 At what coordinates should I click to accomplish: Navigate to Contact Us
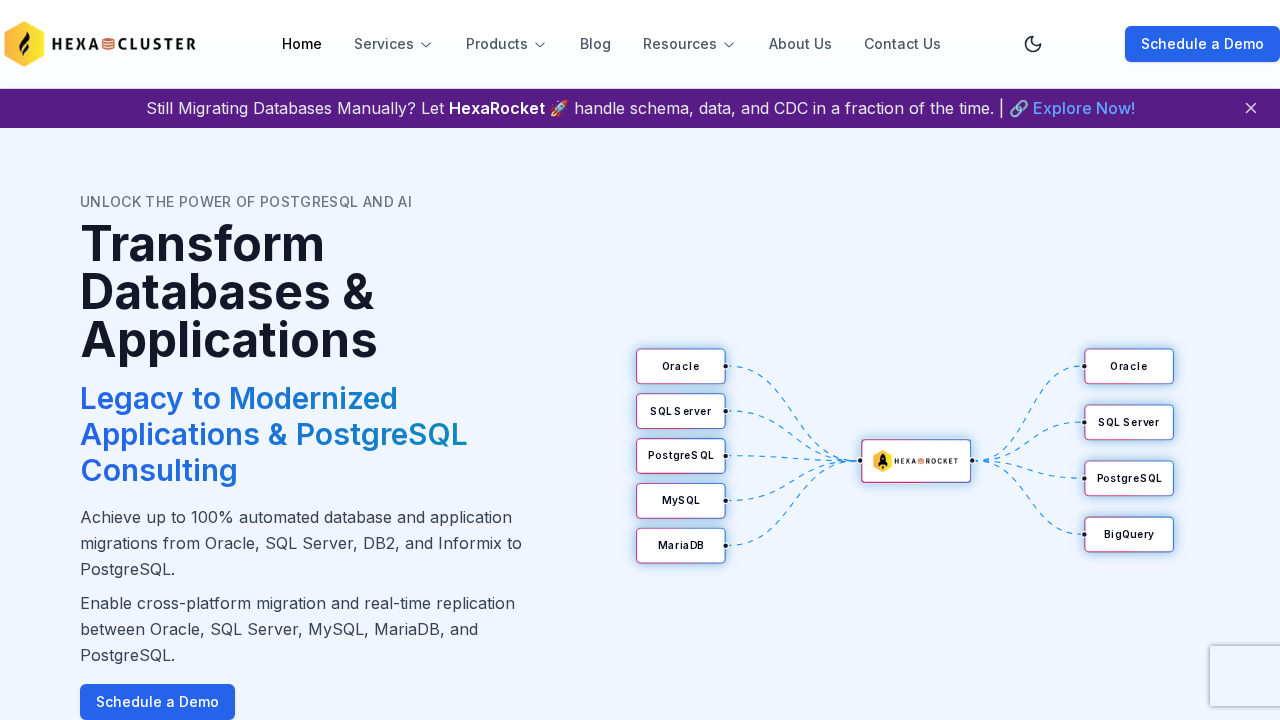[902, 44]
